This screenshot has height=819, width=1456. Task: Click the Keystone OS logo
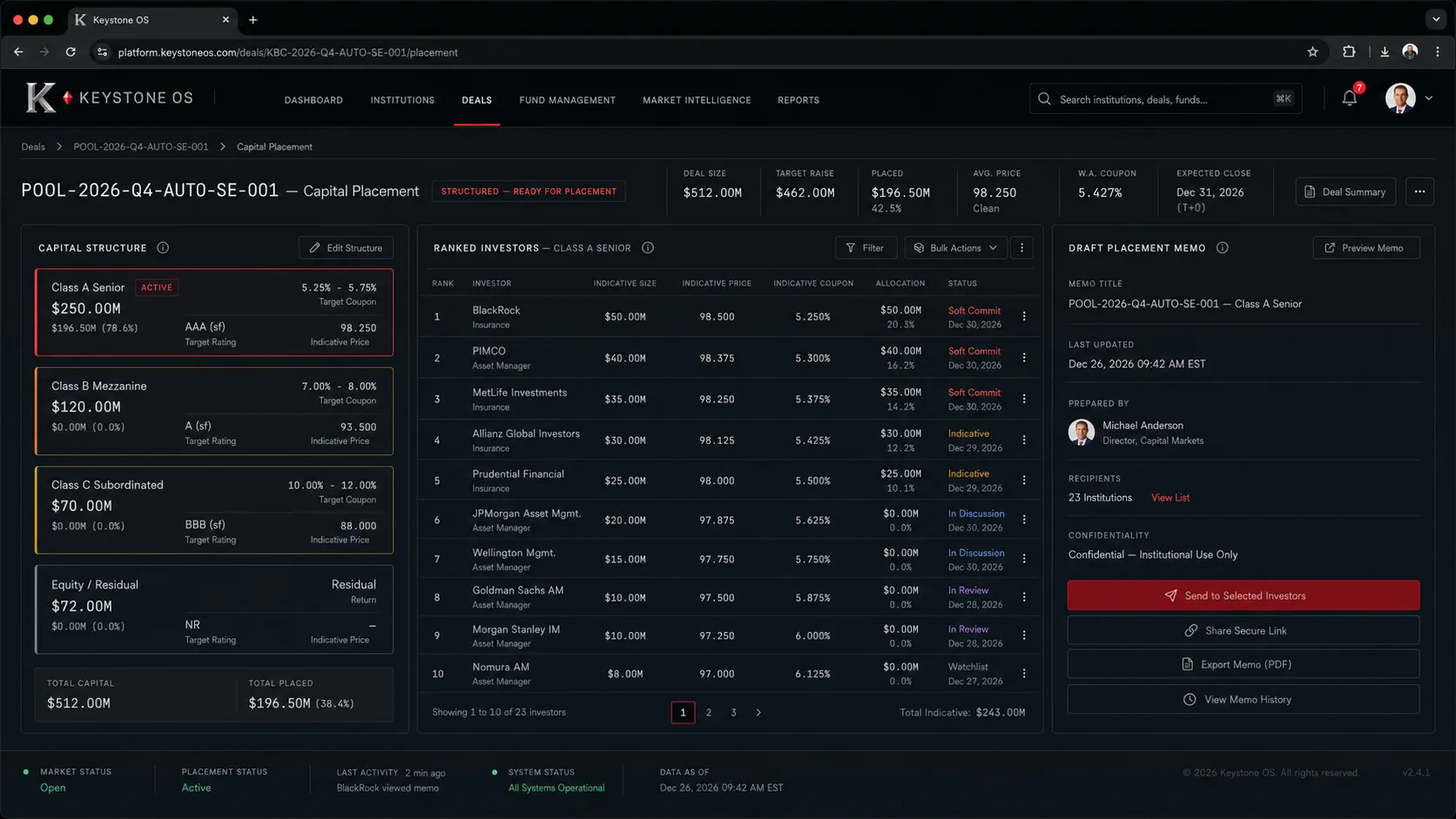click(x=110, y=98)
